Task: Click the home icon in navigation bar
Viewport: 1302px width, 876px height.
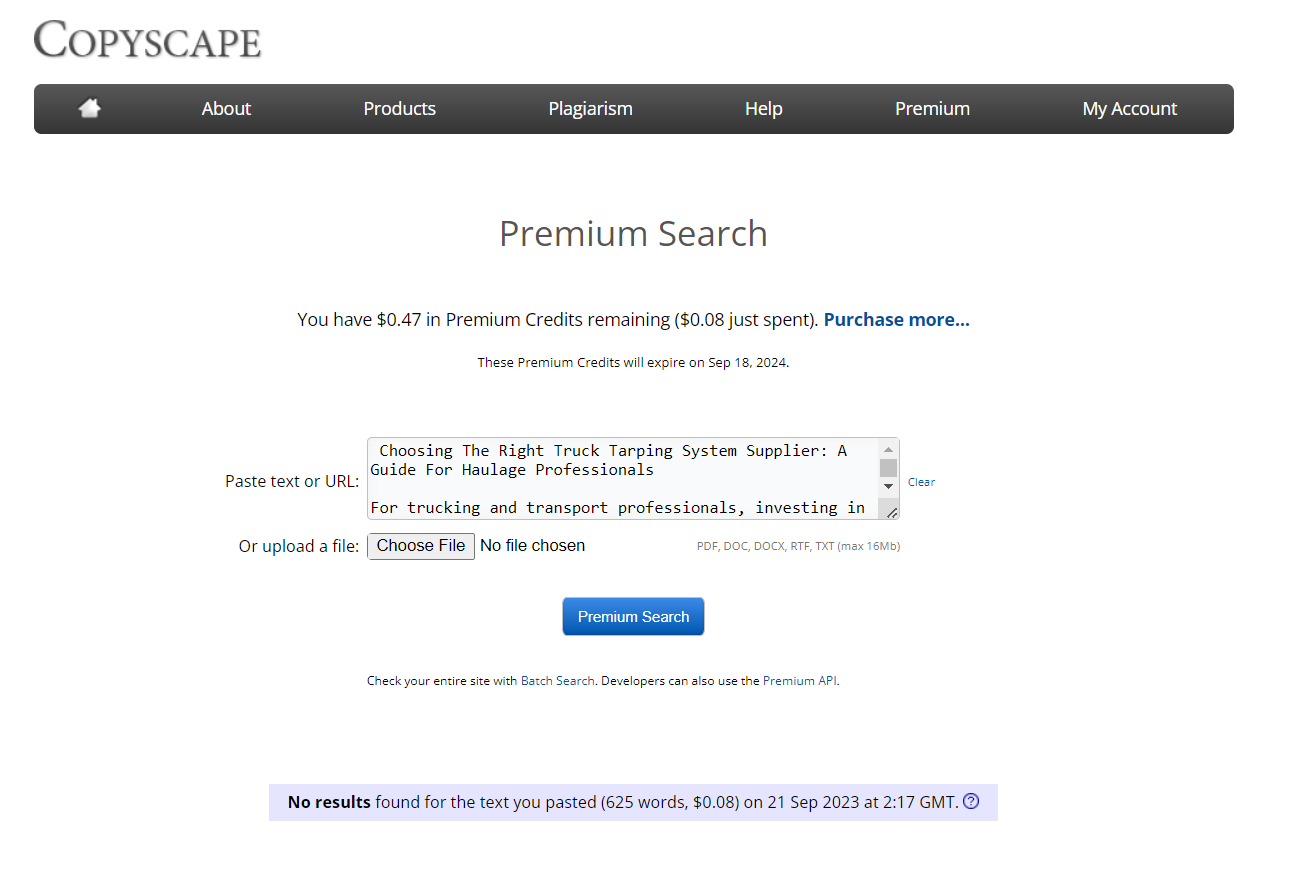Action: pos(90,108)
